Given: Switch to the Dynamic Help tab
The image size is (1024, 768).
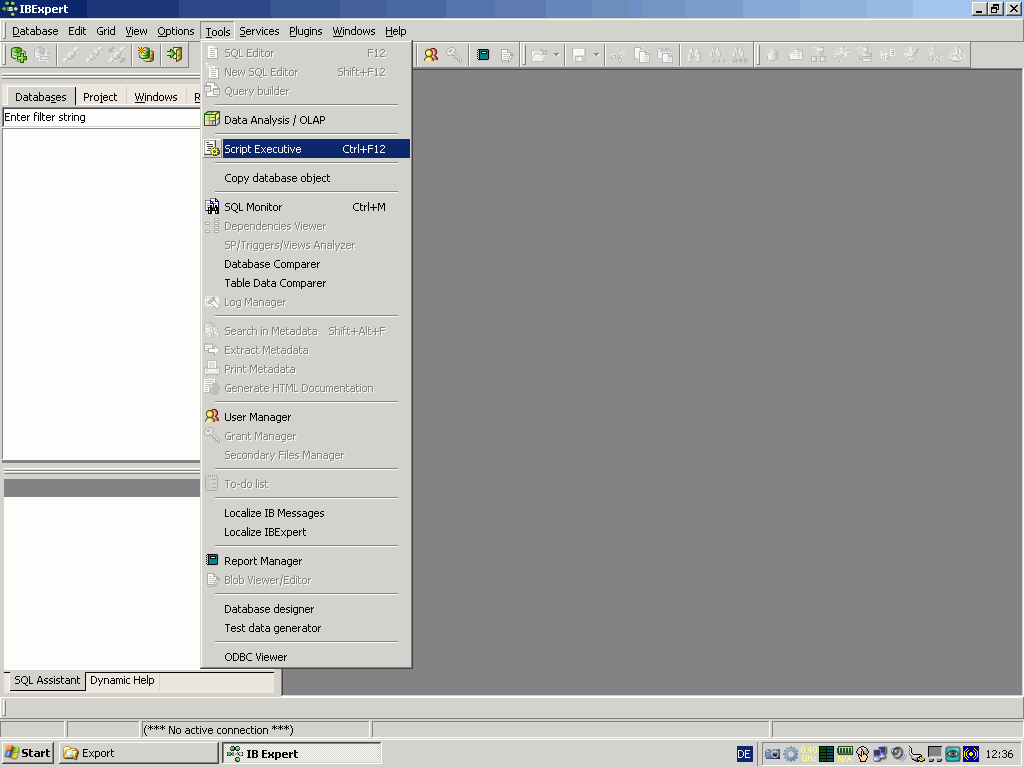Looking at the screenshot, I should tap(122, 680).
